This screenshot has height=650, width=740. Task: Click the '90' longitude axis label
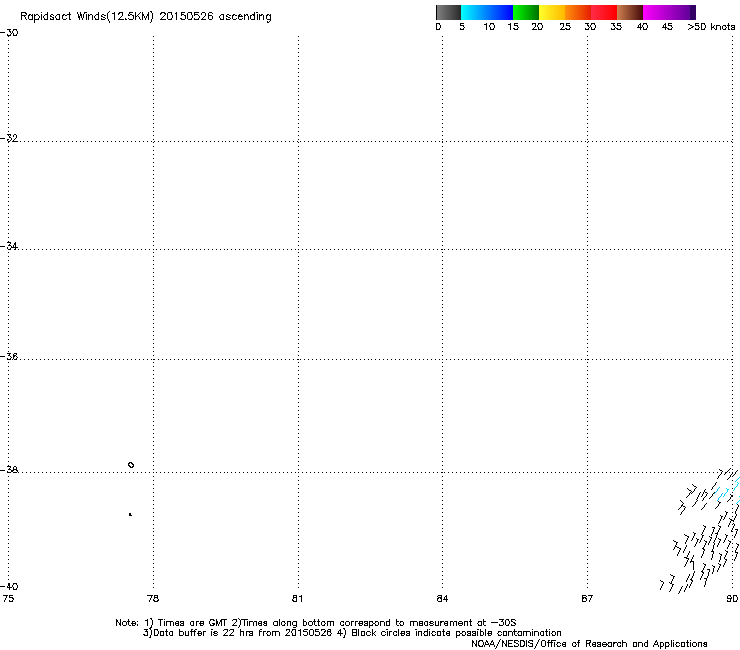(732, 599)
